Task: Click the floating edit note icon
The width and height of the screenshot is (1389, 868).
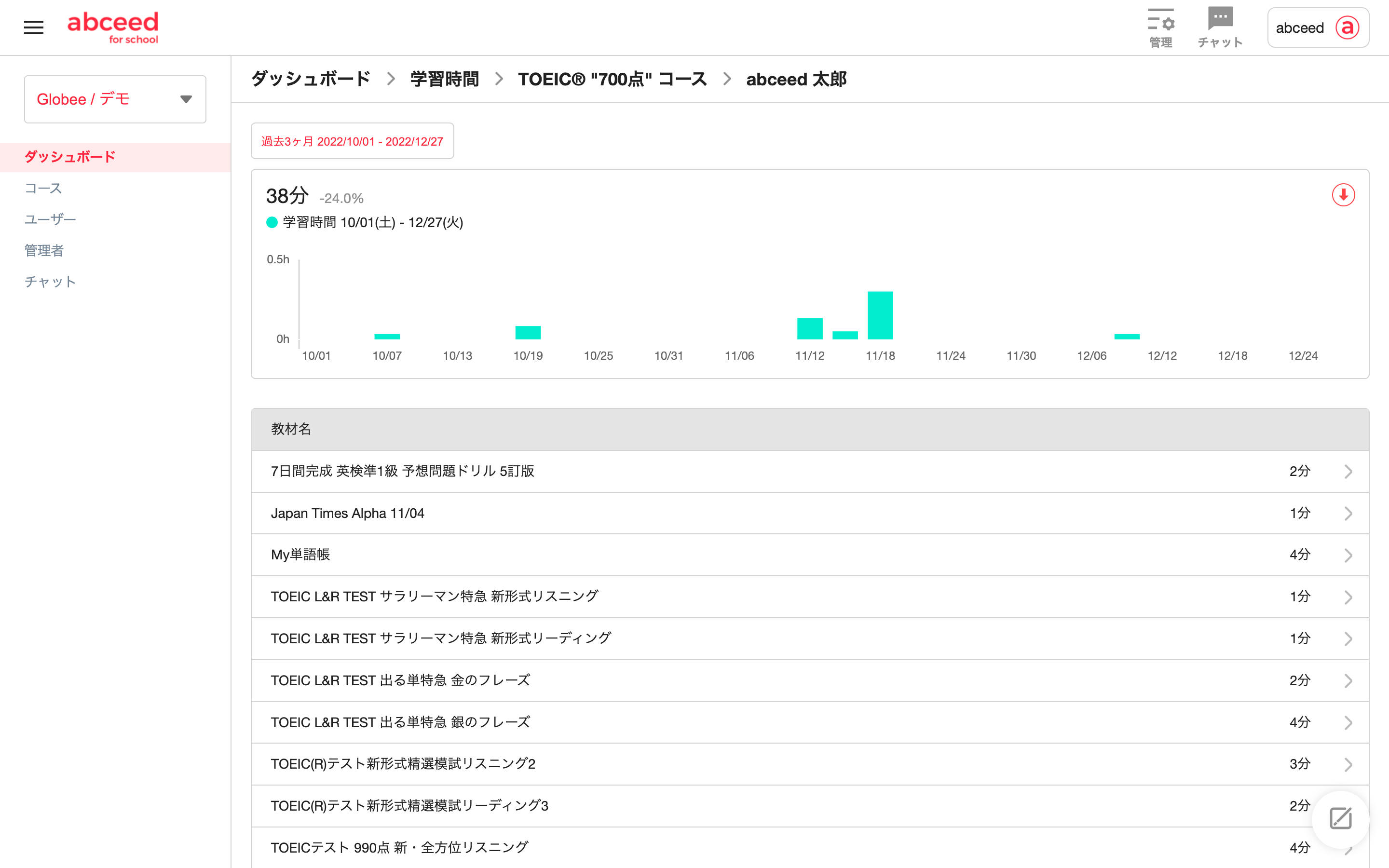Action: point(1340,819)
